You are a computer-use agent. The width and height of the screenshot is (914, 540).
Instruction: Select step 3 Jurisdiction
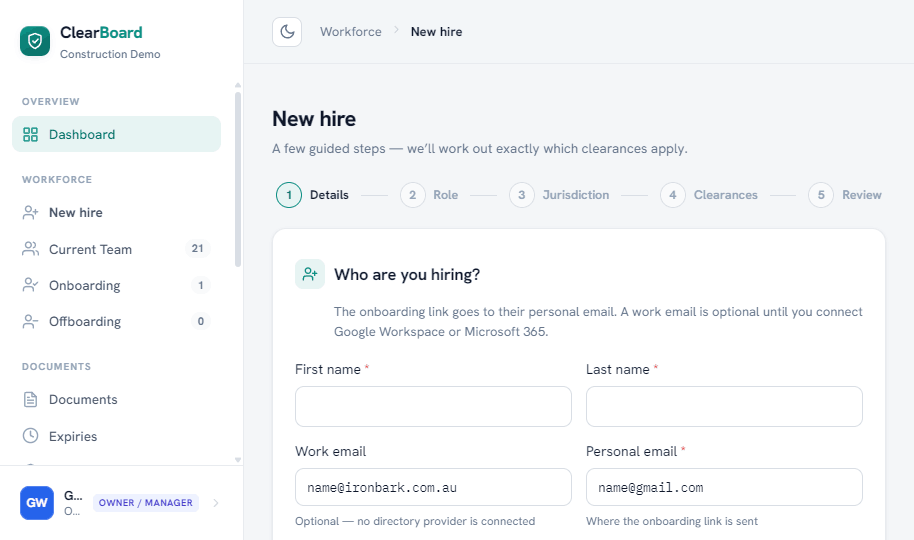click(x=559, y=195)
